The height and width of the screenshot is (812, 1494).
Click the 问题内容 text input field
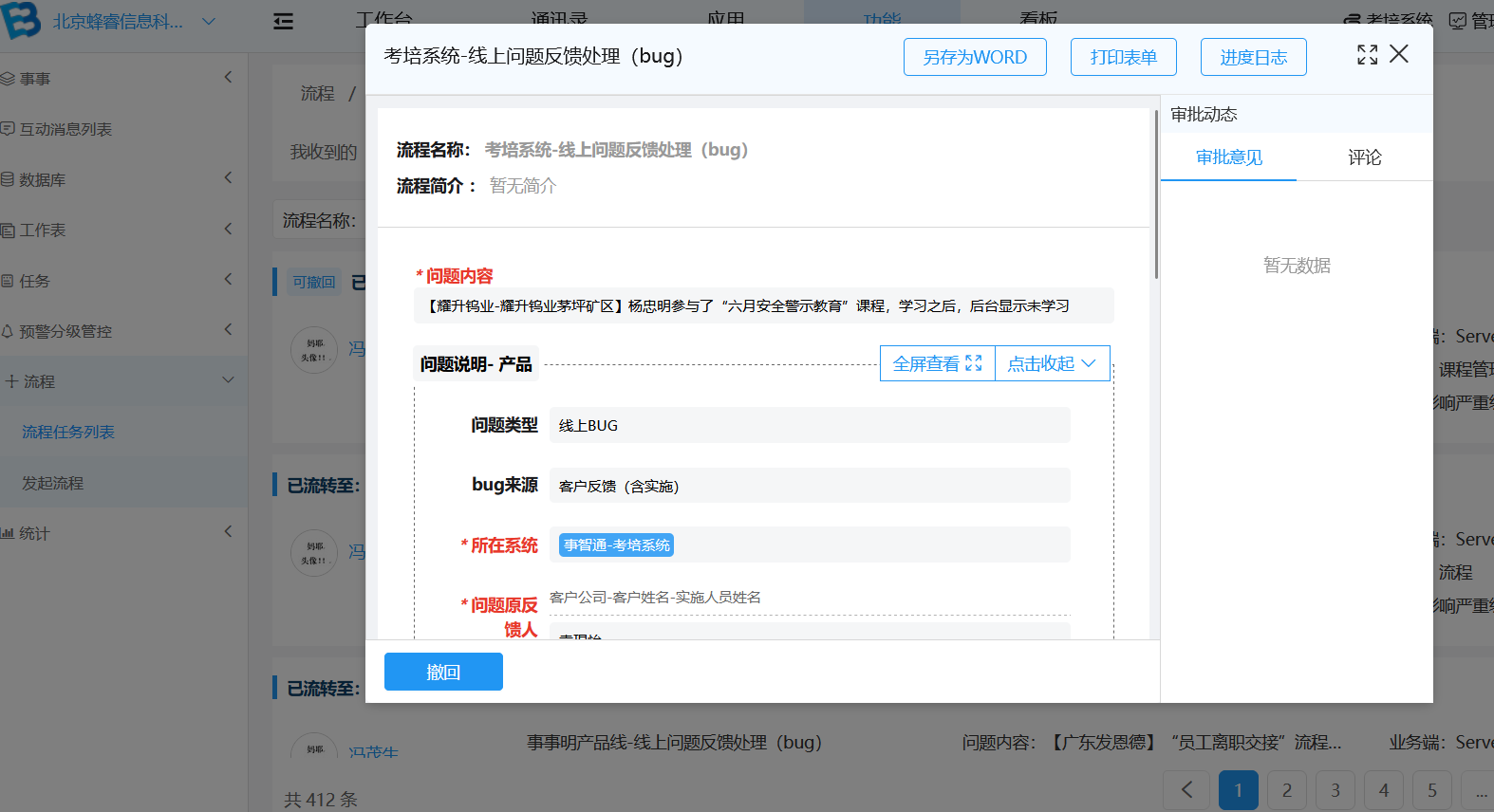pos(763,306)
